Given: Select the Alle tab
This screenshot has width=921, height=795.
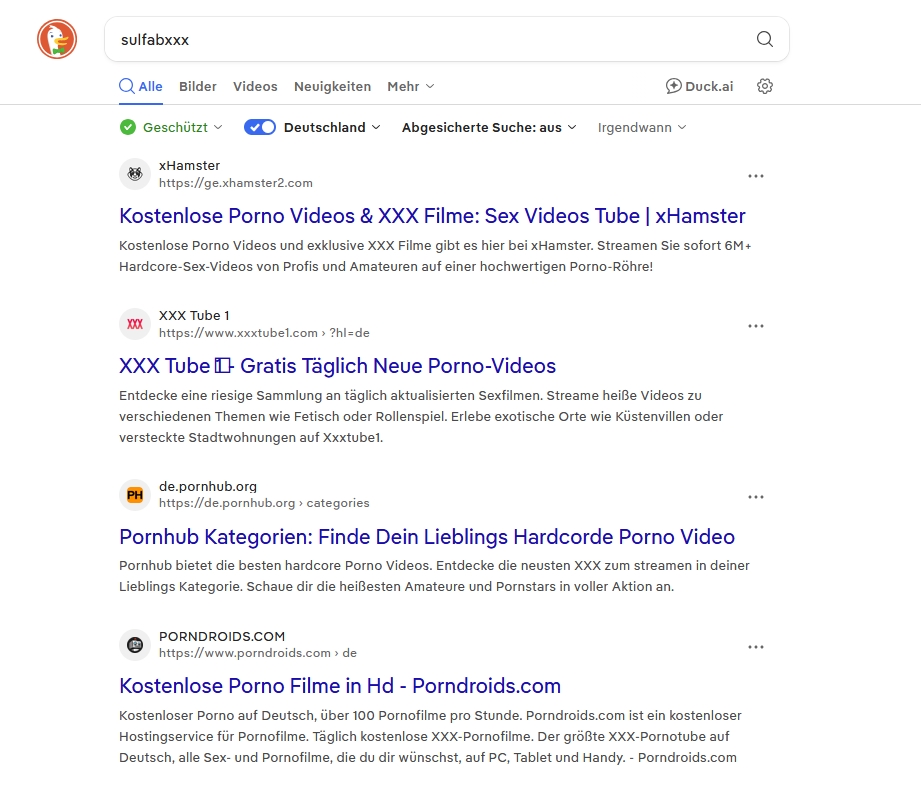Looking at the screenshot, I should click(141, 86).
